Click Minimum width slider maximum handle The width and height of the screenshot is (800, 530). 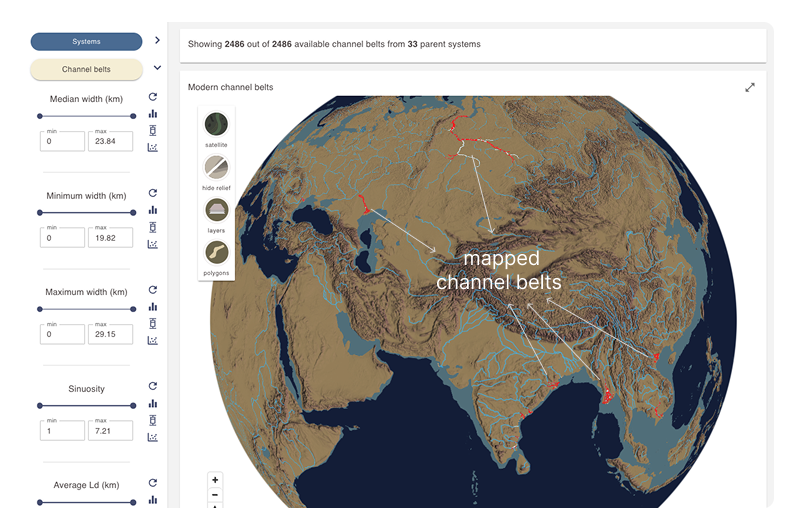(x=133, y=213)
